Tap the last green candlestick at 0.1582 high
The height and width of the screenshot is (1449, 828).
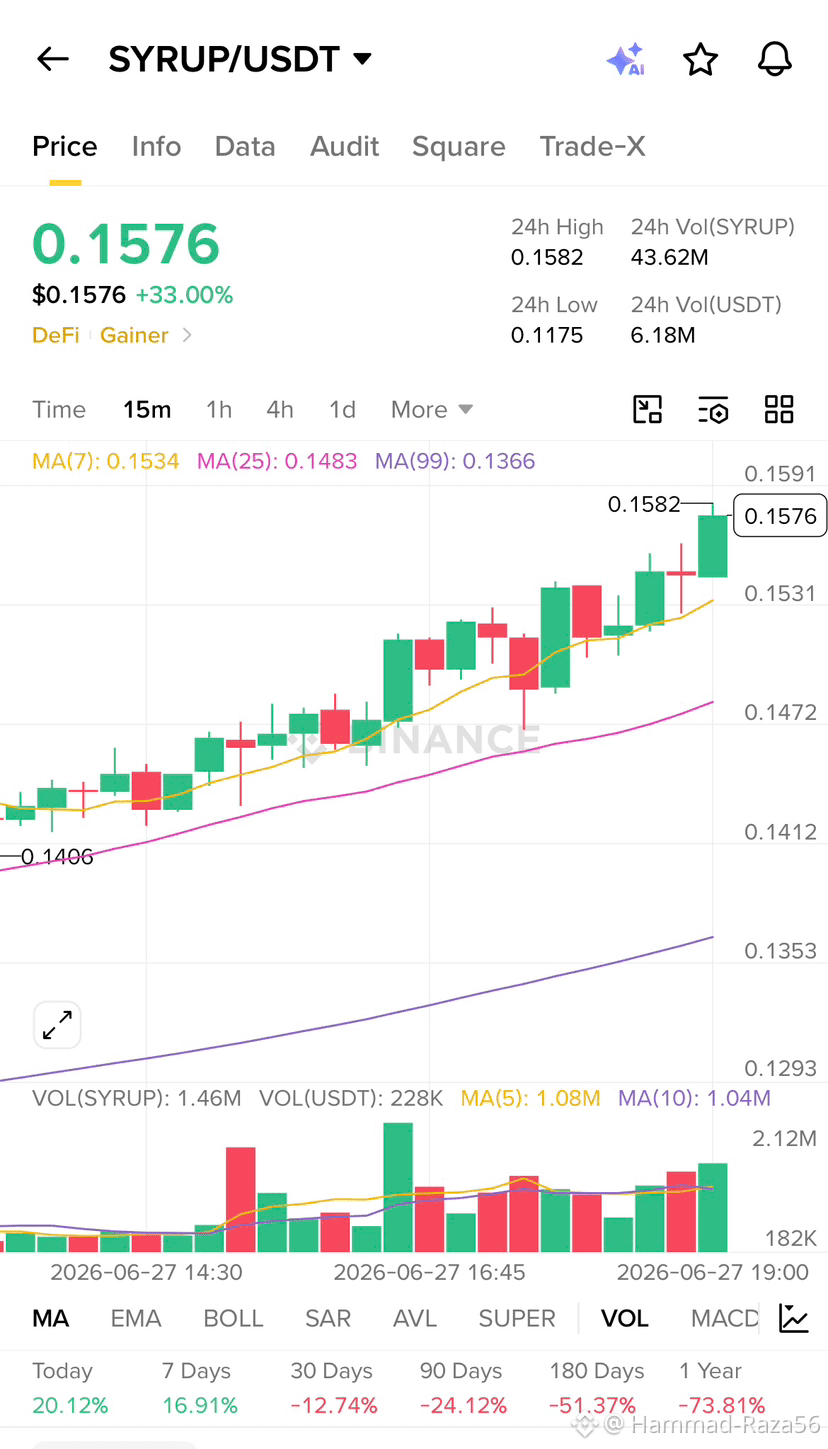click(x=713, y=545)
